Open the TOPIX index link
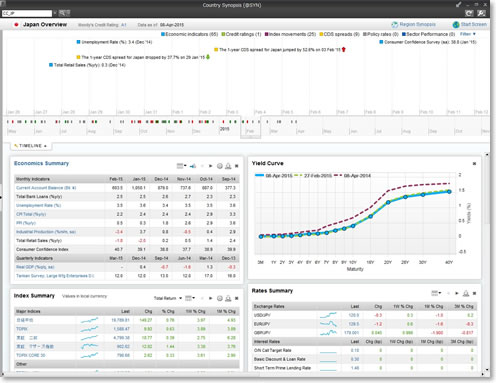 (22, 329)
